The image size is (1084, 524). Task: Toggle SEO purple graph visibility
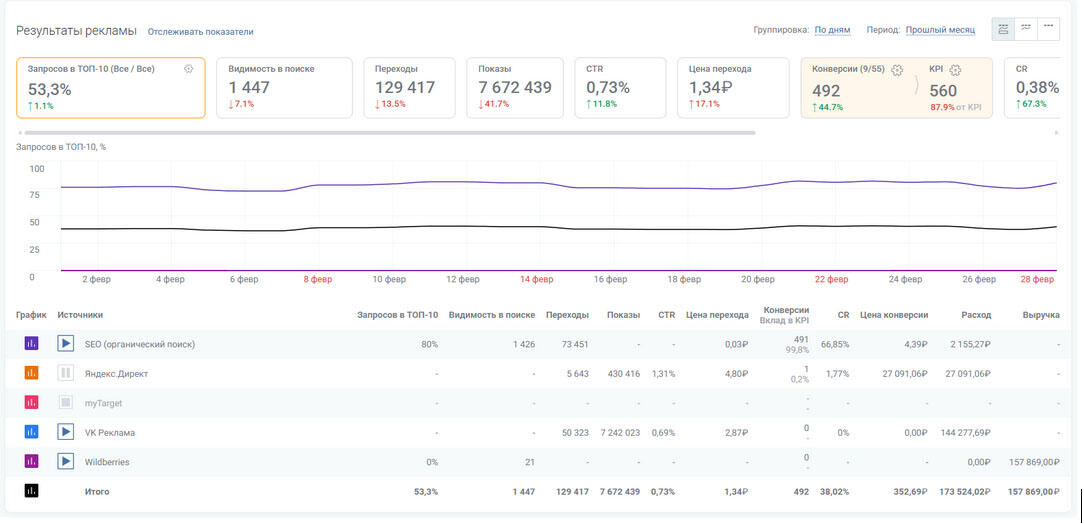31,344
